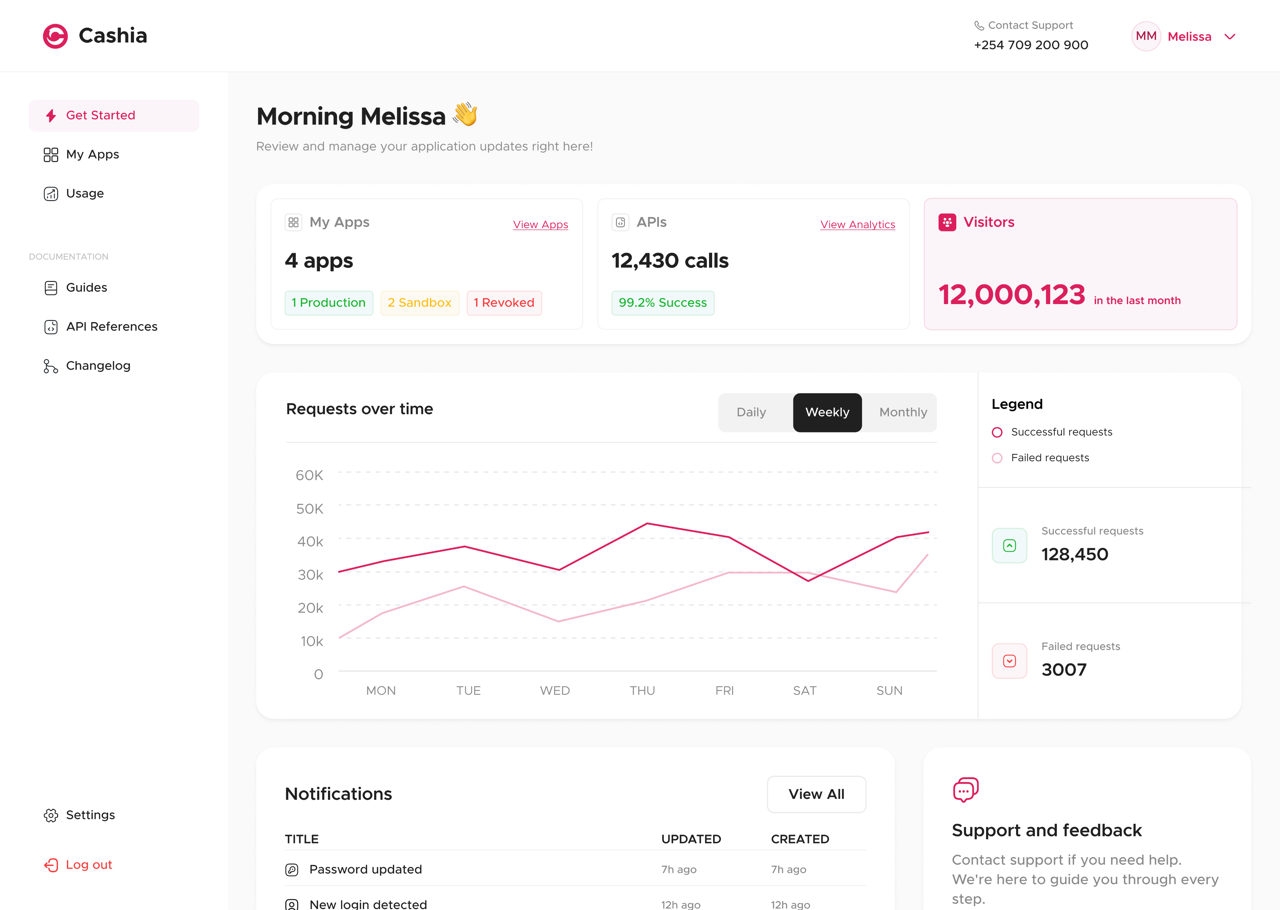Open My Apps via the grid icon
The height and width of the screenshot is (910, 1280).
(x=49, y=154)
